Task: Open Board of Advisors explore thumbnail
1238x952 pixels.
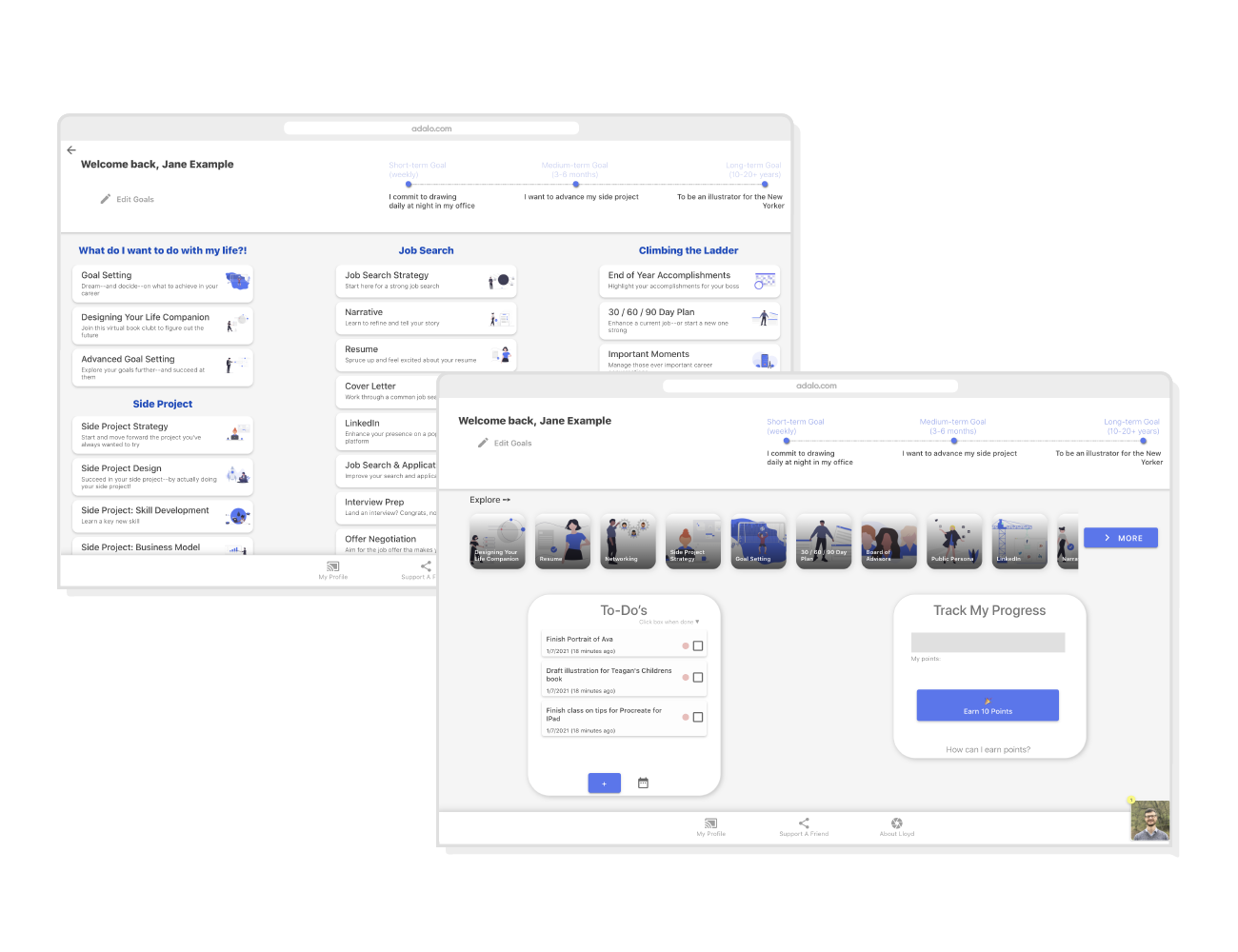Action: tap(889, 542)
